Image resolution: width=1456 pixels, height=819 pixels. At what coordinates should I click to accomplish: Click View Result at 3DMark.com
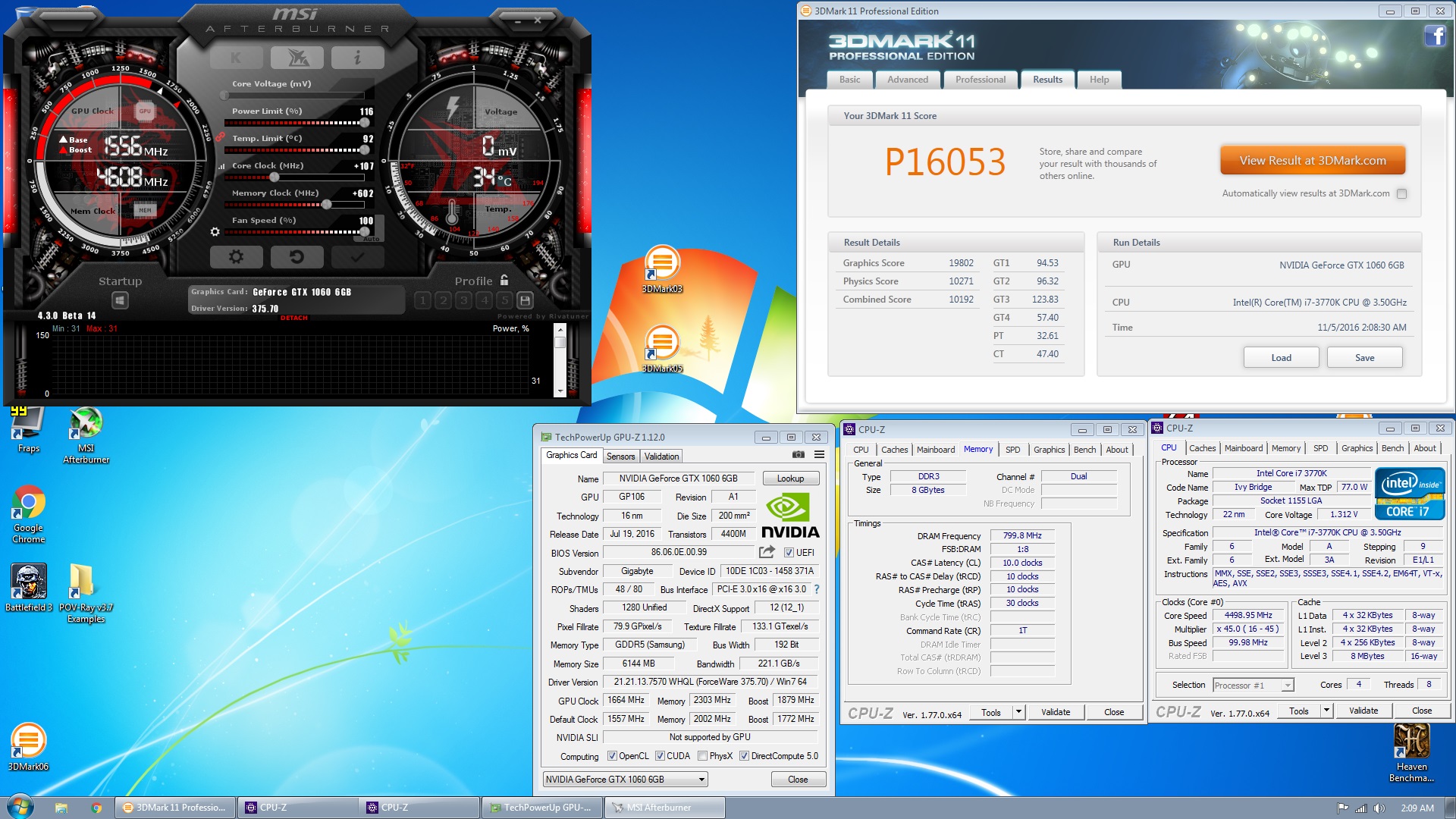(x=1313, y=161)
